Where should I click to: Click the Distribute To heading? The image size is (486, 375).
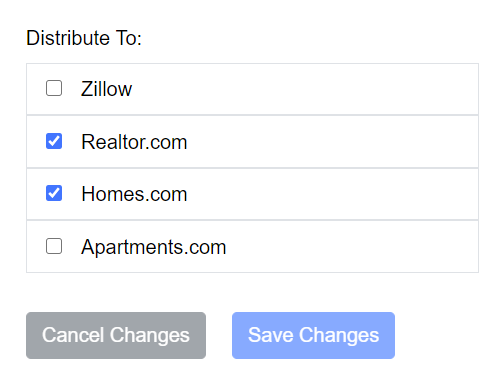tap(84, 38)
